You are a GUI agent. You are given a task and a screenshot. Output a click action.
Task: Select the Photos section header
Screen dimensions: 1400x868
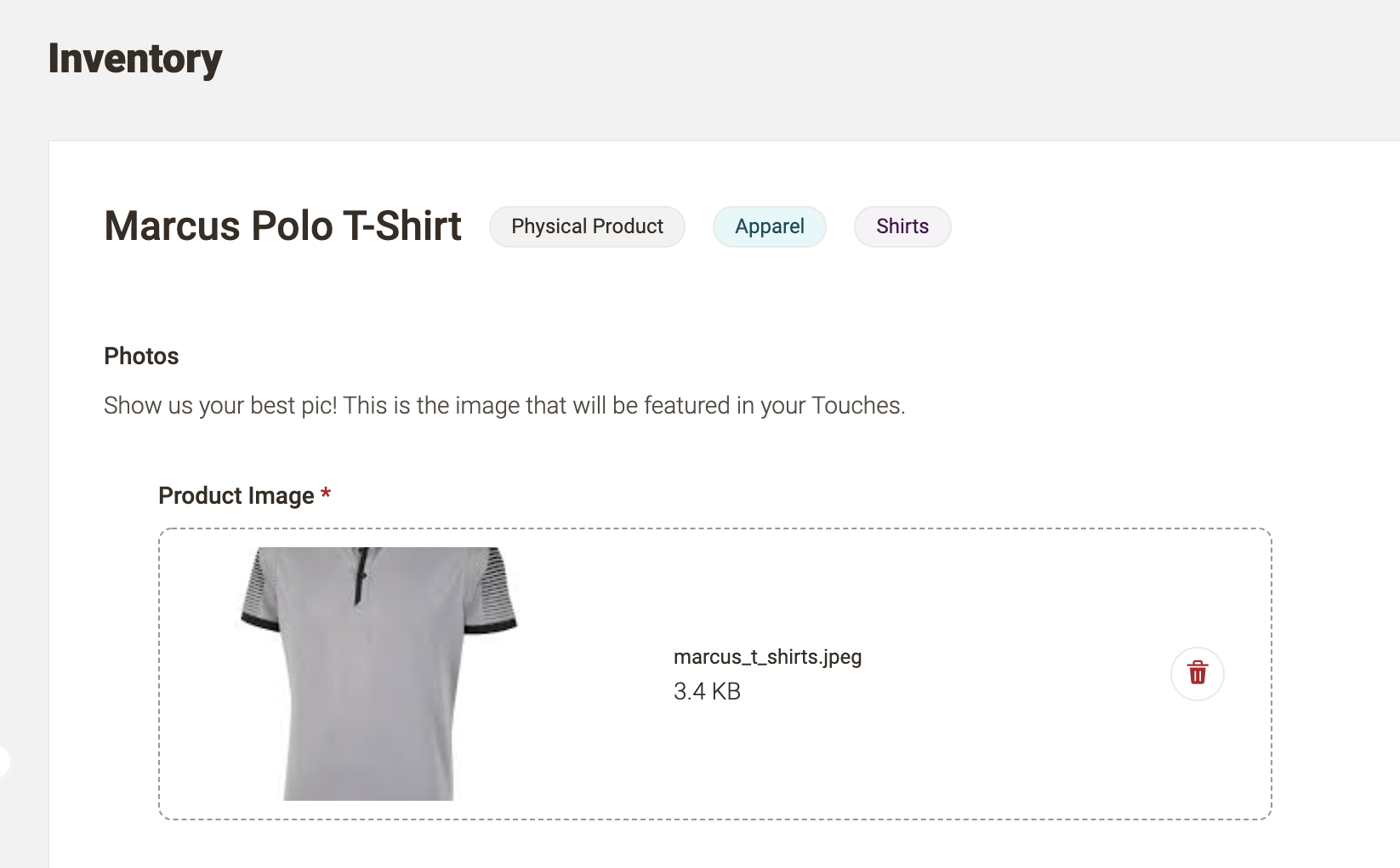141,356
